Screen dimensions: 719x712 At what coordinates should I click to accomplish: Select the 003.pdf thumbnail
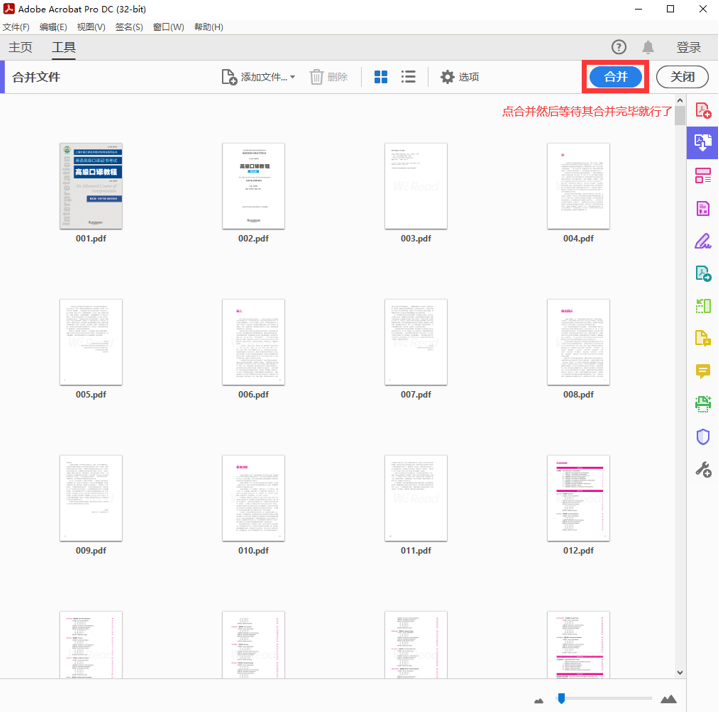pyautogui.click(x=416, y=186)
